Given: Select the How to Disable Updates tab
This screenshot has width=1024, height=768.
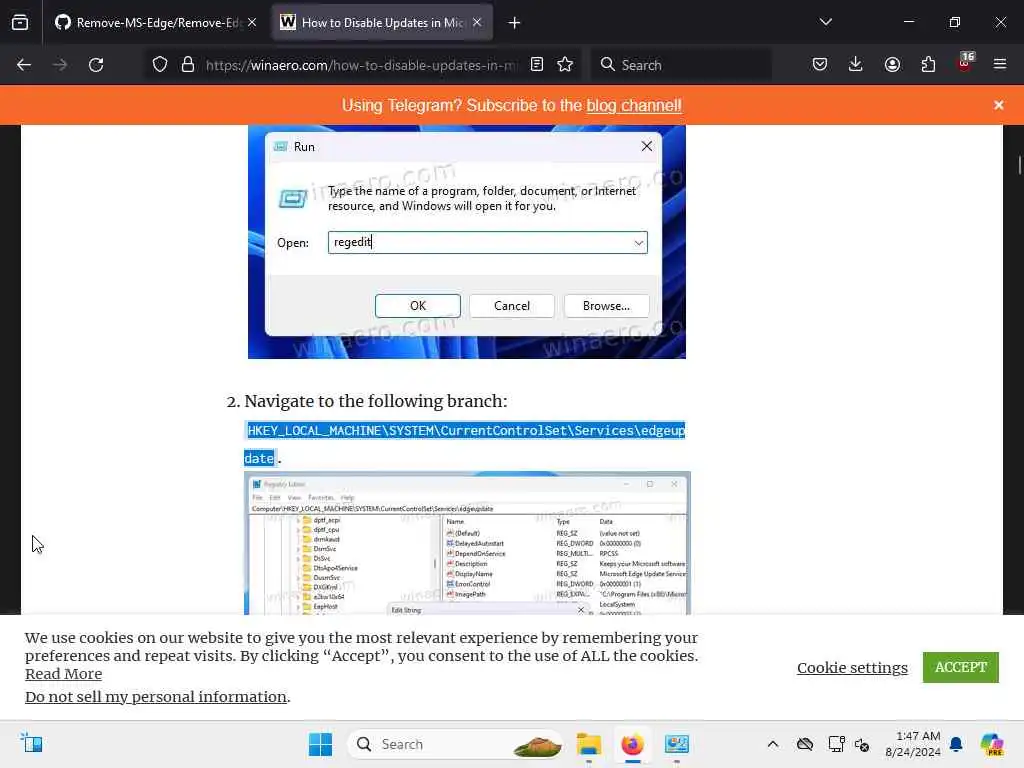Looking at the screenshot, I should click(382, 23).
